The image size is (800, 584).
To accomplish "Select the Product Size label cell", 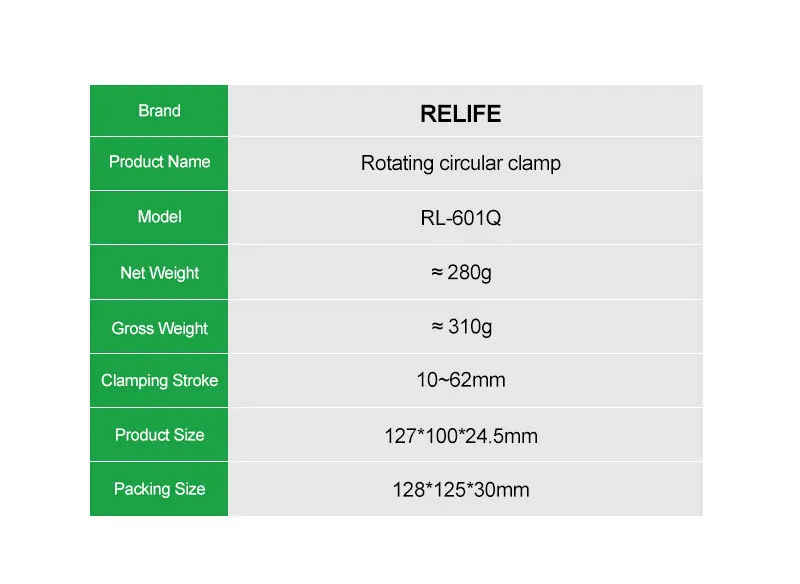I will coord(159,435).
